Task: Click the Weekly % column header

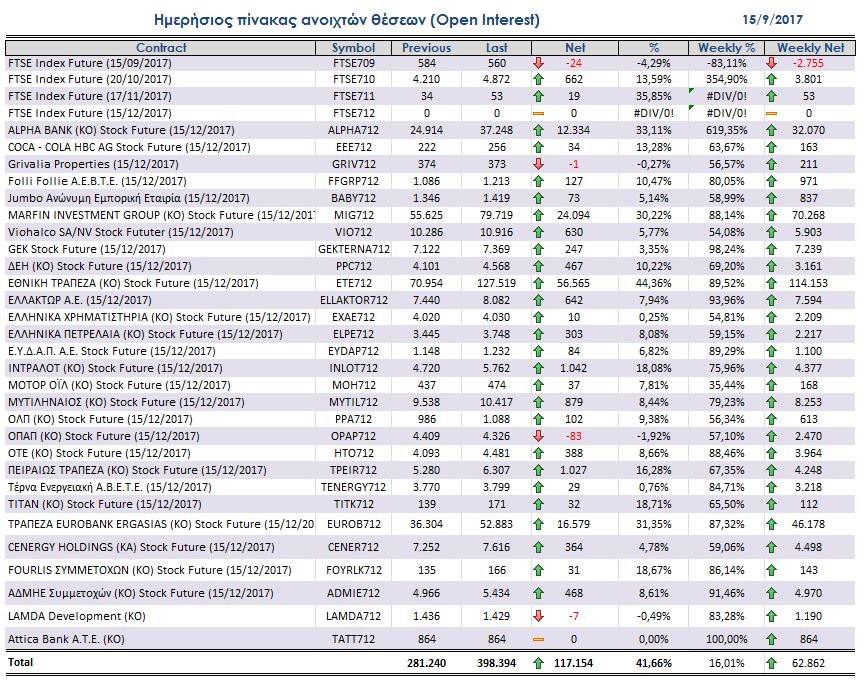Action: pos(726,48)
